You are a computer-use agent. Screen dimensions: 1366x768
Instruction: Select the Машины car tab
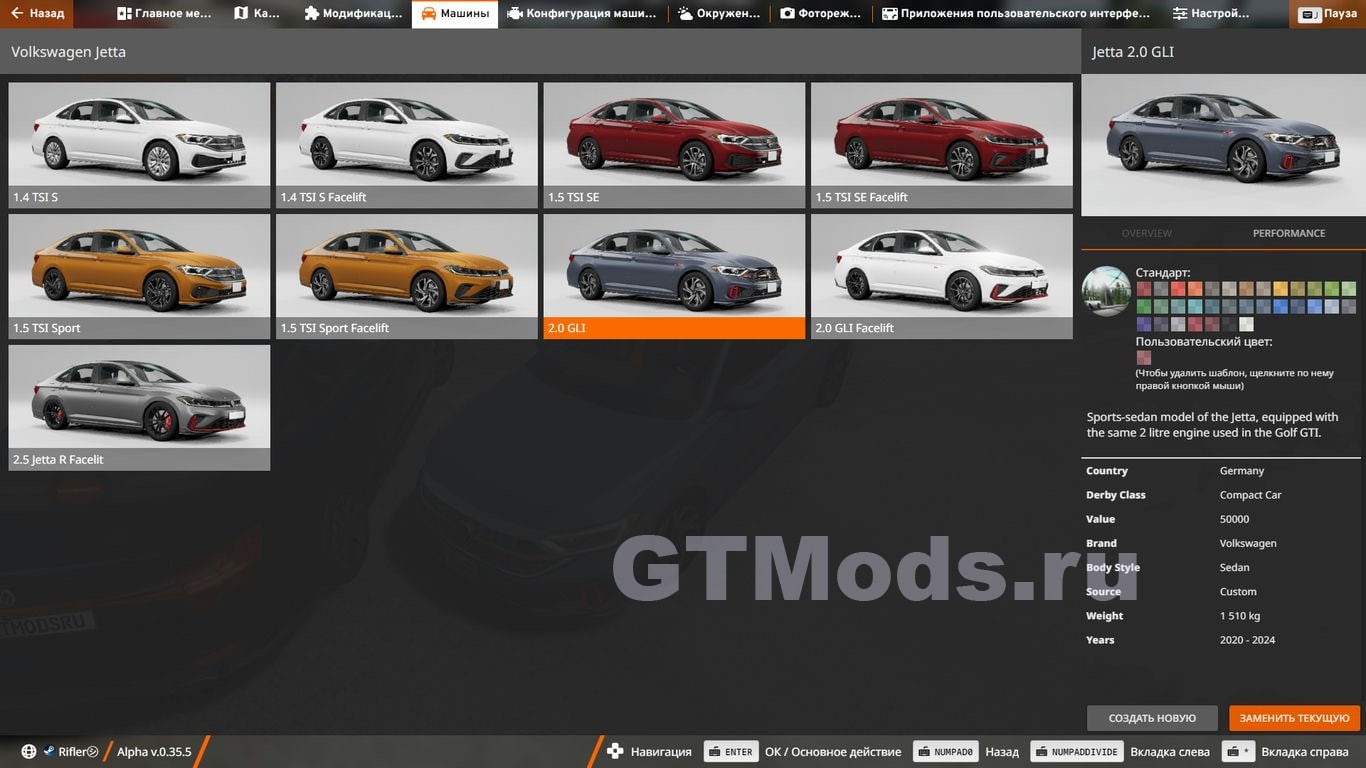coord(455,14)
